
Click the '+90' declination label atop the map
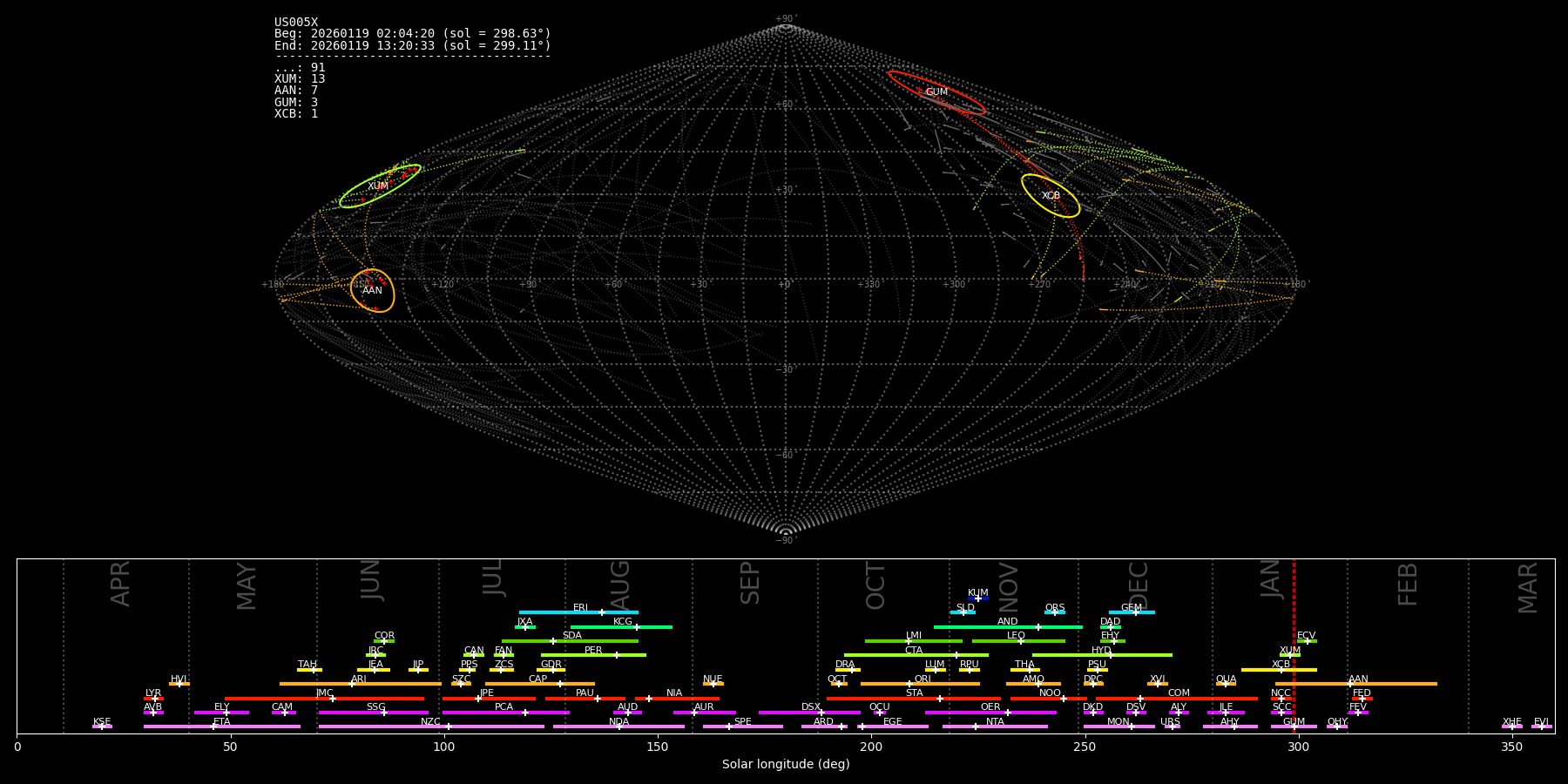pos(785,19)
